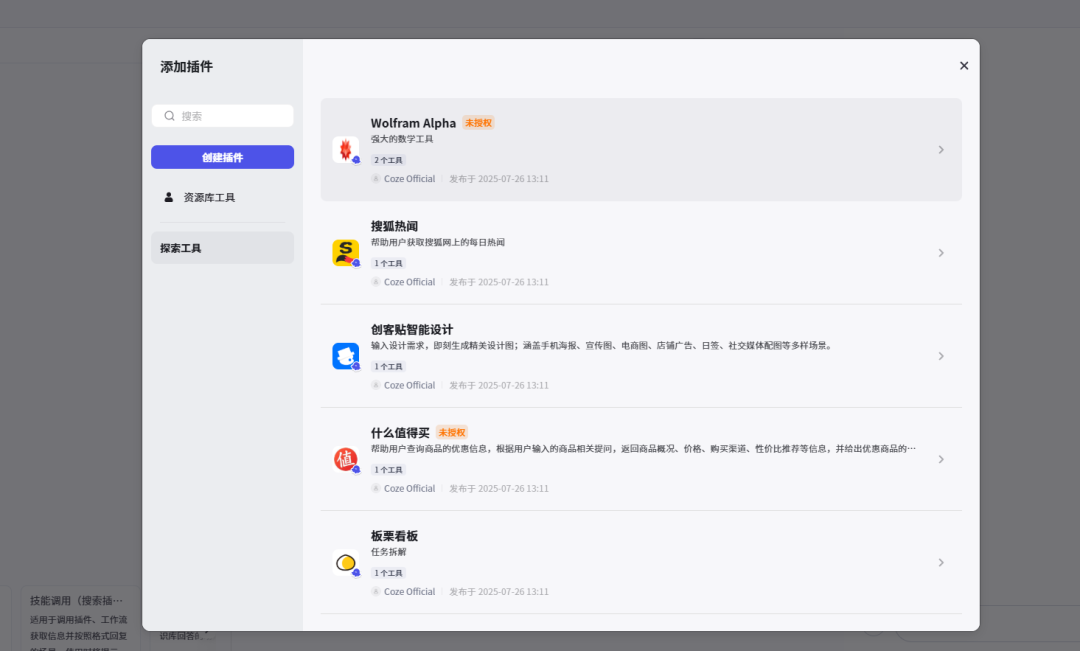Image resolution: width=1080 pixels, height=651 pixels.
Task: Click the 什么值得买 plugin logo
Action: (x=346, y=459)
